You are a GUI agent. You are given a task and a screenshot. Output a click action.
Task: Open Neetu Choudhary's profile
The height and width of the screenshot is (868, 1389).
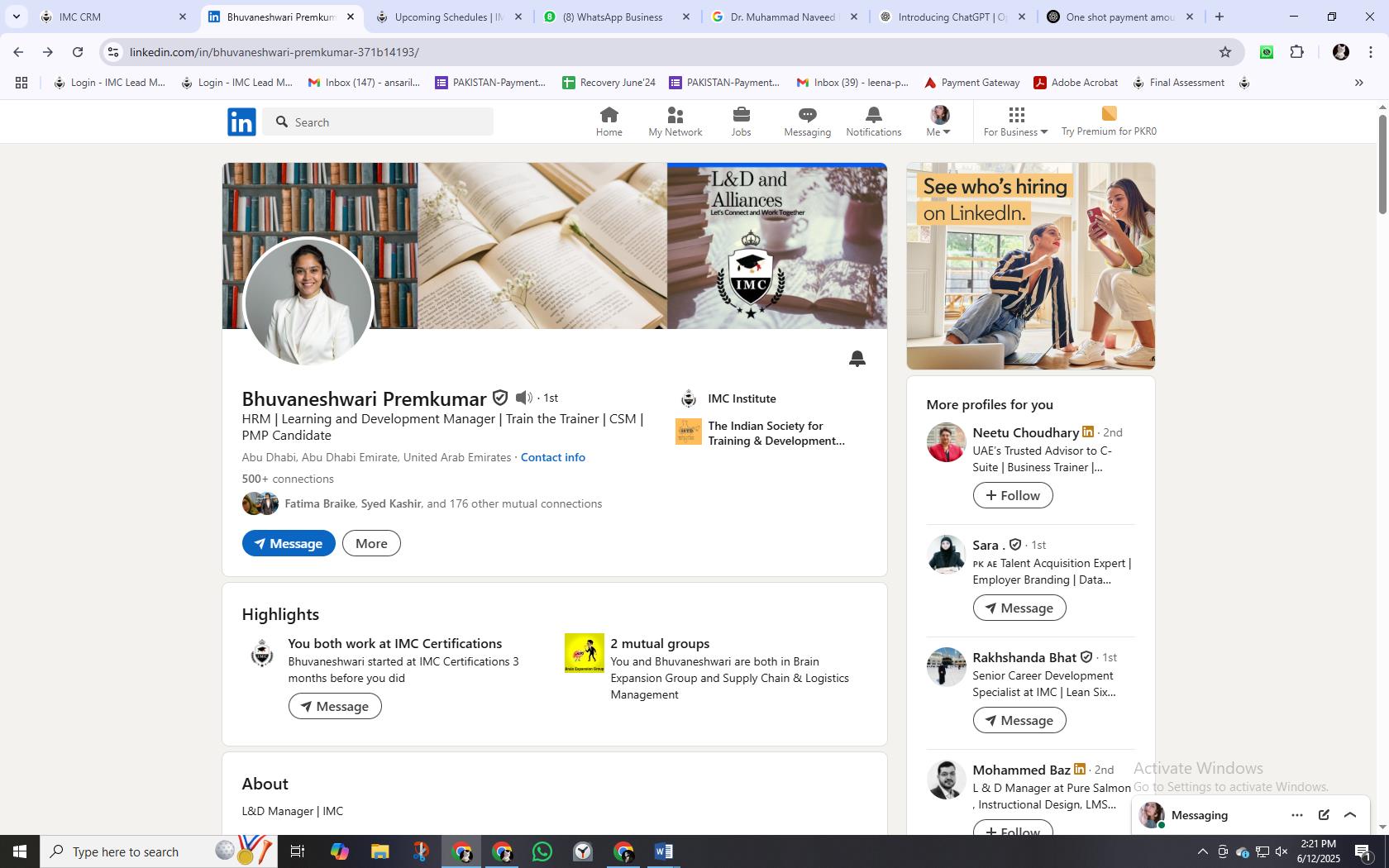(x=1025, y=432)
